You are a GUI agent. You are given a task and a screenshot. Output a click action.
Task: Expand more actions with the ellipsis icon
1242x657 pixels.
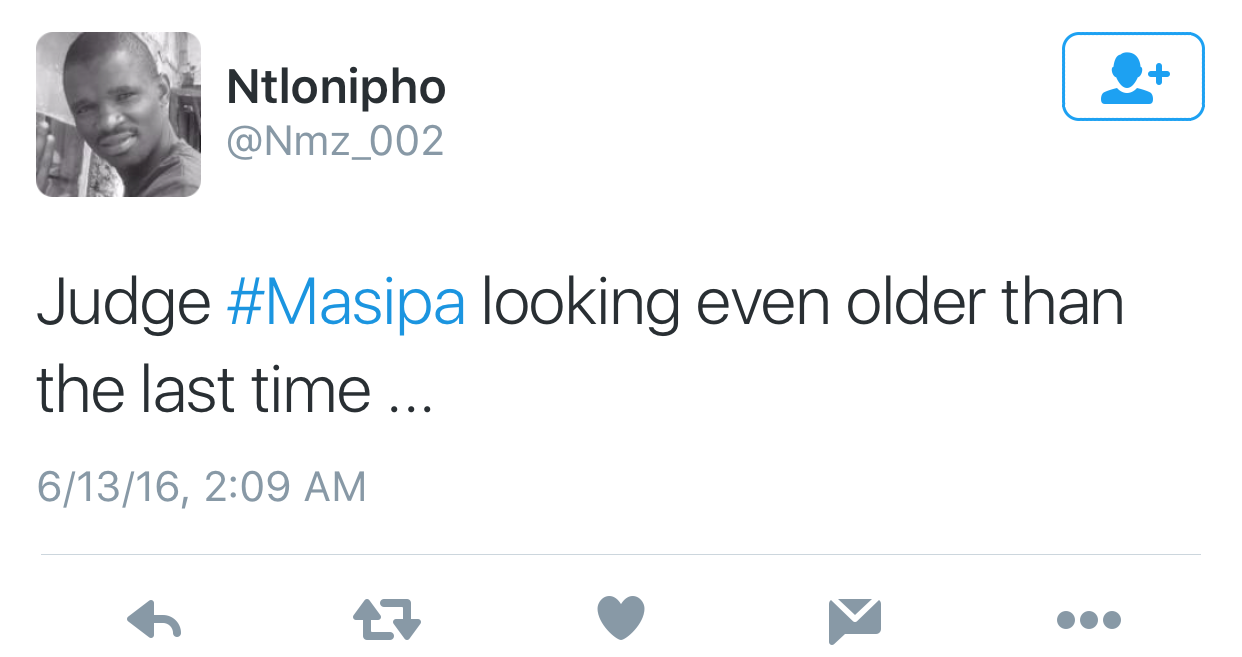click(x=1089, y=621)
